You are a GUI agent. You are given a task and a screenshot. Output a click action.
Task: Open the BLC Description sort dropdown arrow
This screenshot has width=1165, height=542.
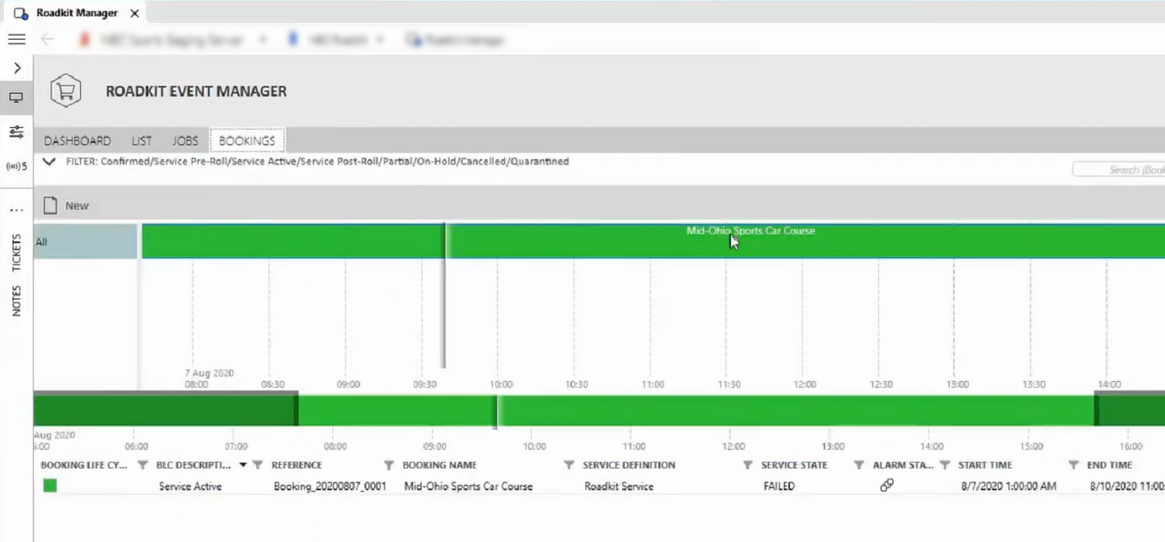tap(242, 465)
